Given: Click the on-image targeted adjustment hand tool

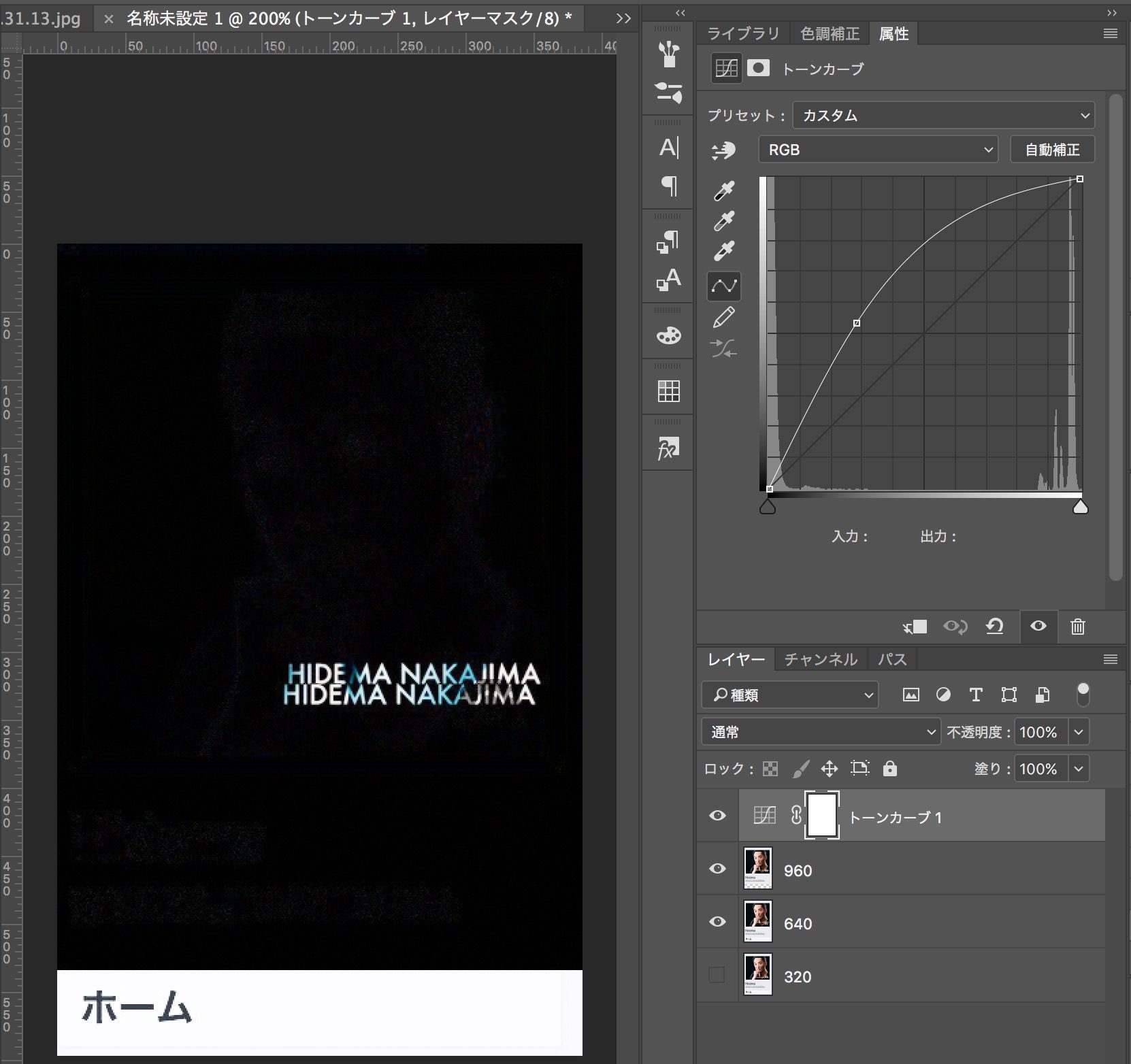Looking at the screenshot, I should tap(723, 150).
